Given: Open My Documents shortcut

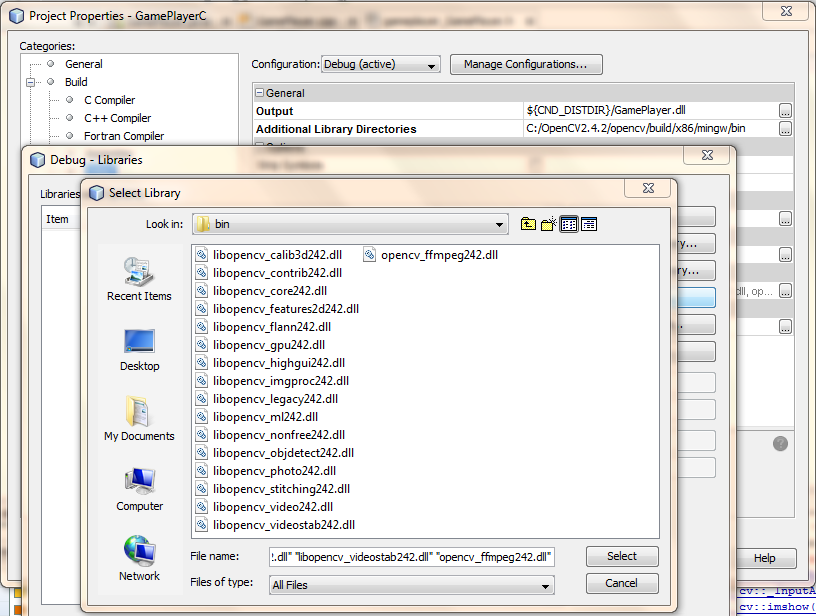Looking at the screenshot, I should pos(139,419).
